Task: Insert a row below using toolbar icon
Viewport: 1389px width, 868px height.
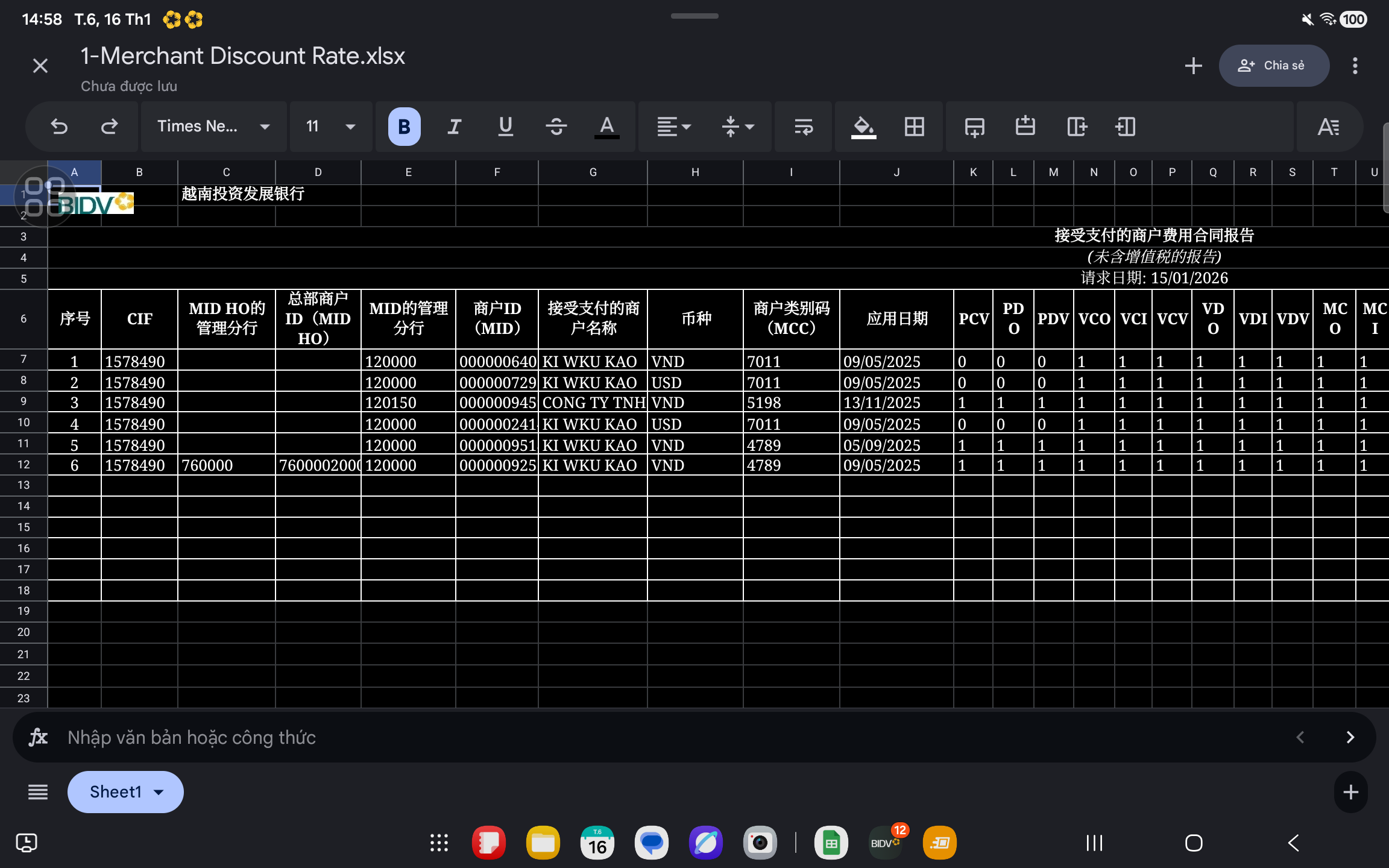Action: click(x=974, y=127)
